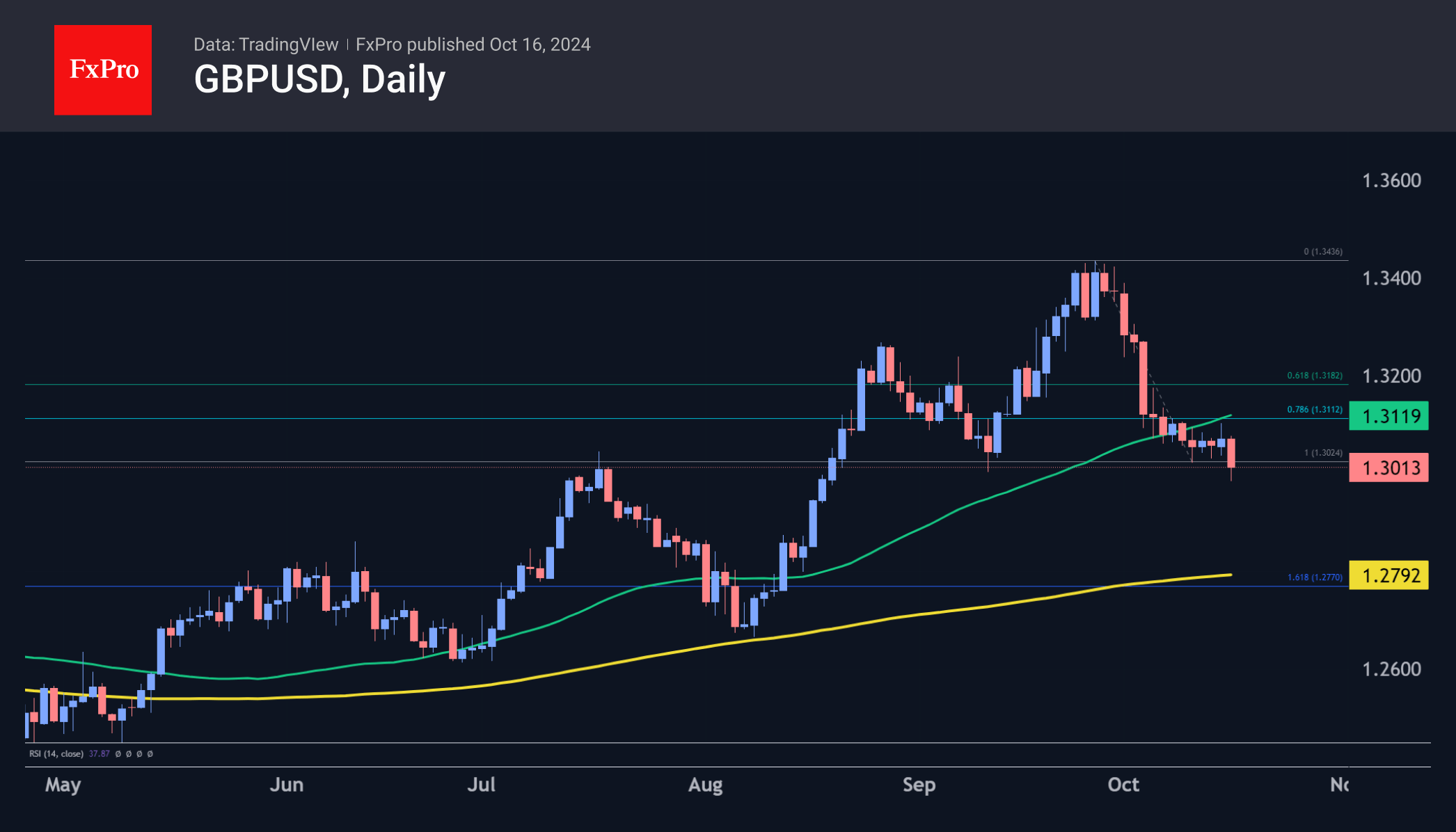Screen dimensions: 1456x832
Task: Click the RSI value 37.87
Action: coord(99,753)
